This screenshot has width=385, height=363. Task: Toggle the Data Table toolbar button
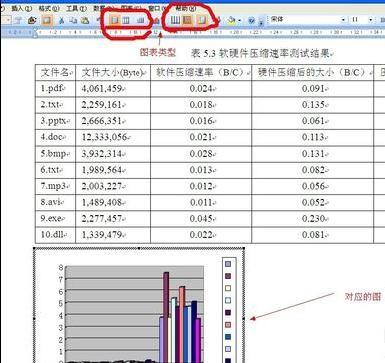click(x=140, y=20)
